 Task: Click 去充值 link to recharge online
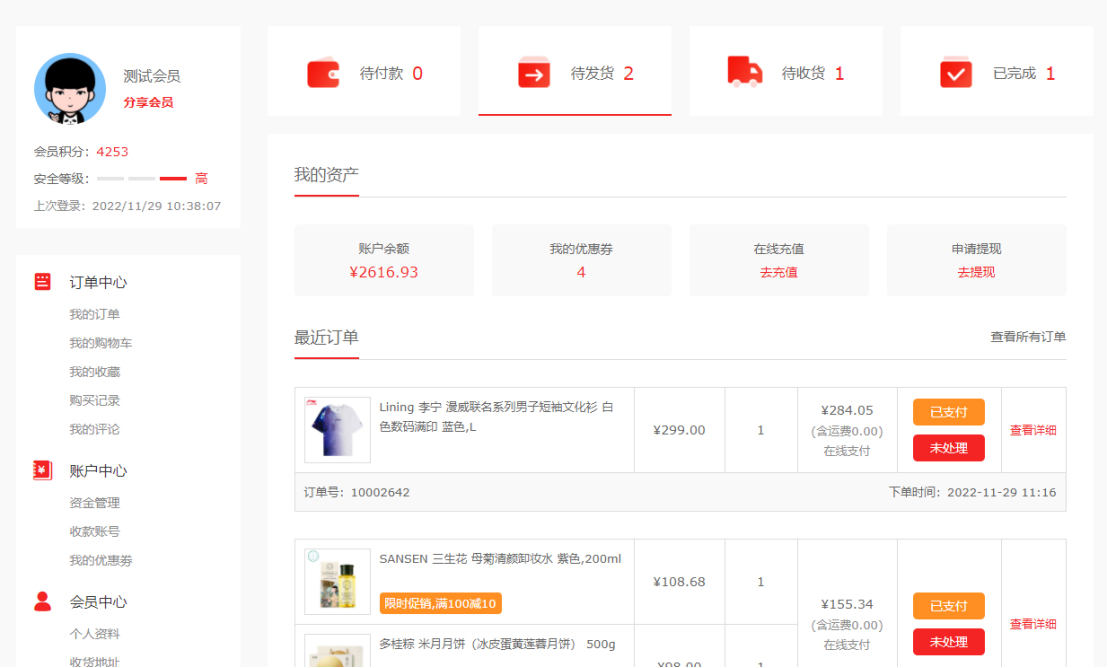tap(778, 272)
